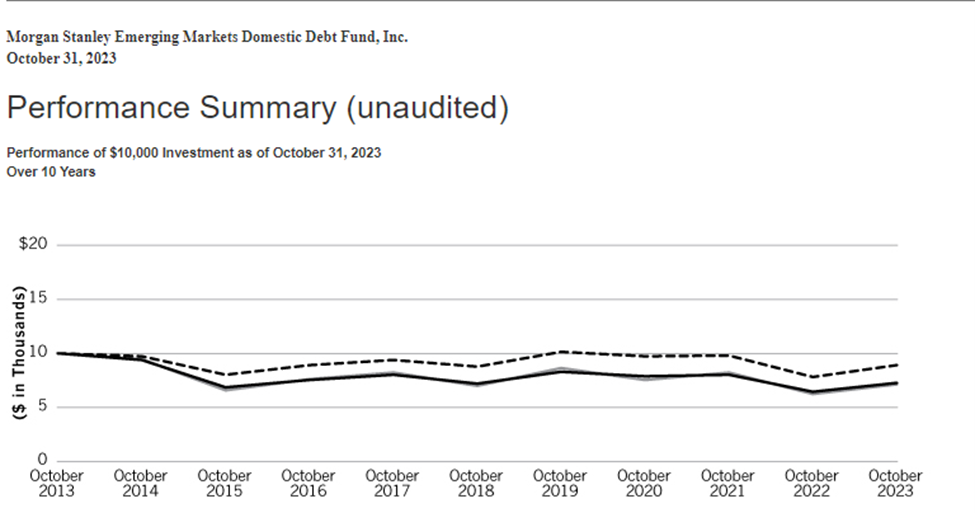The width and height of the screenshot is (975, 513).
Task: Click the Morgan Stanley fund name heading
Action: coord(207,37)
